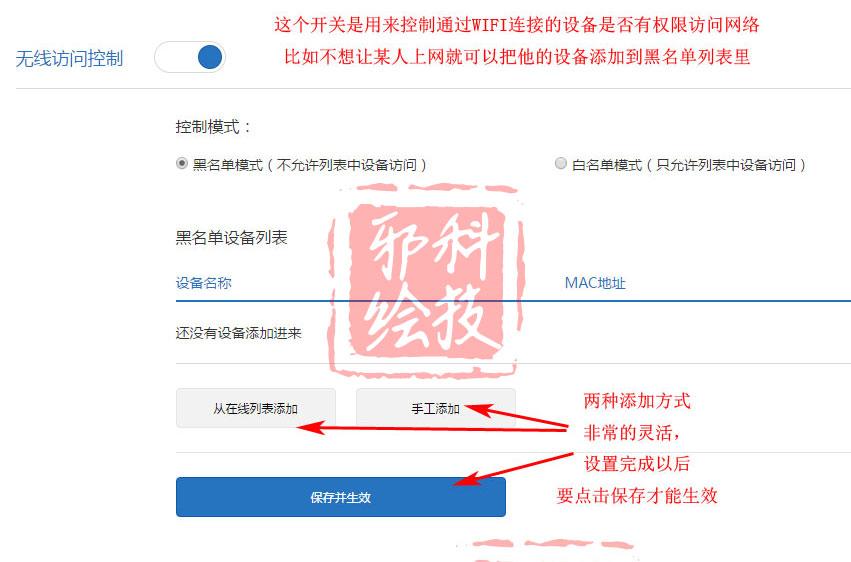Click the red 科技 seal watermark
851x562 pixels.
coord(426,280)
